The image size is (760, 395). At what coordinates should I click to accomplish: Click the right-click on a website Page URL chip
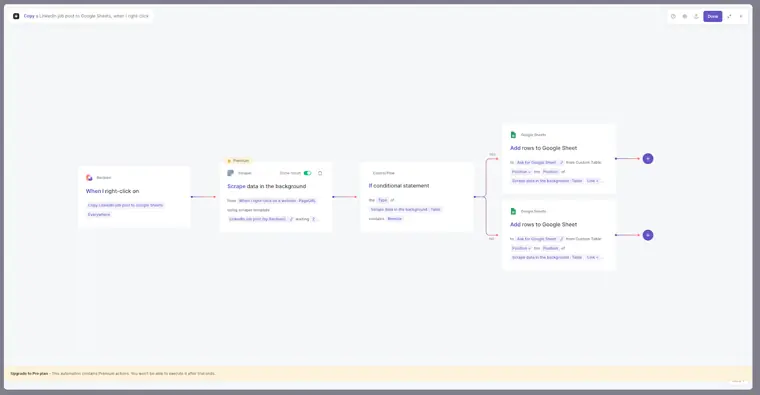click(x=277, y=201)
